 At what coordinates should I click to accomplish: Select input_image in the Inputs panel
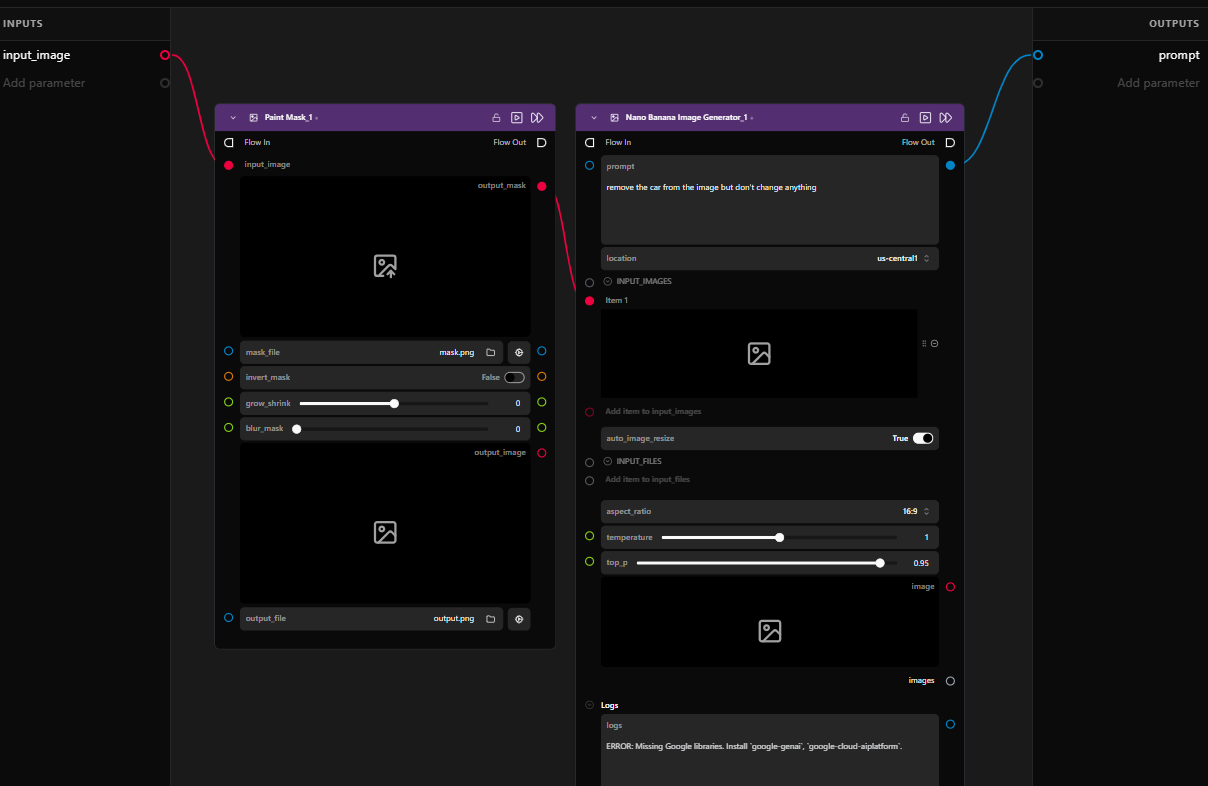[37, 55]
